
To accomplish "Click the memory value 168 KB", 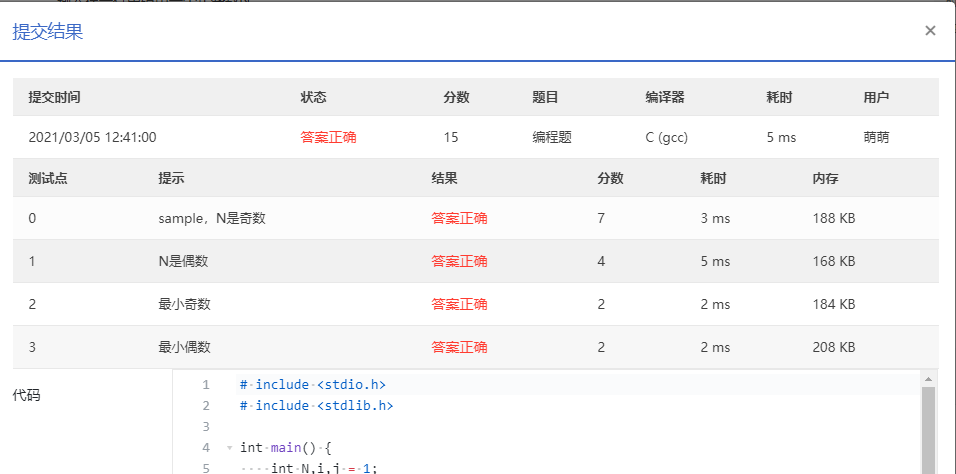I will pyautogui.click(x=834, y=261).
